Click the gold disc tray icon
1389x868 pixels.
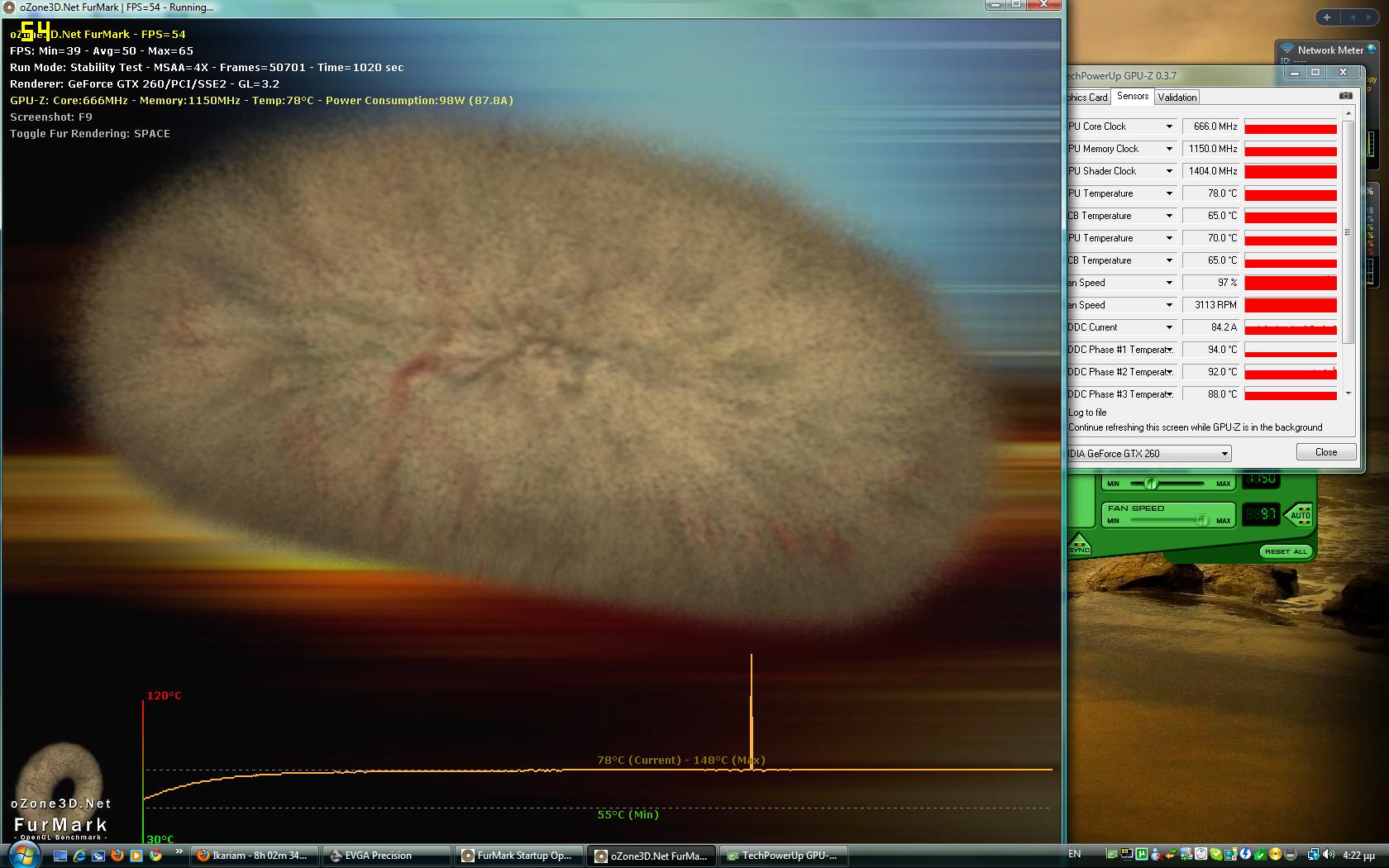[1275, 855]
